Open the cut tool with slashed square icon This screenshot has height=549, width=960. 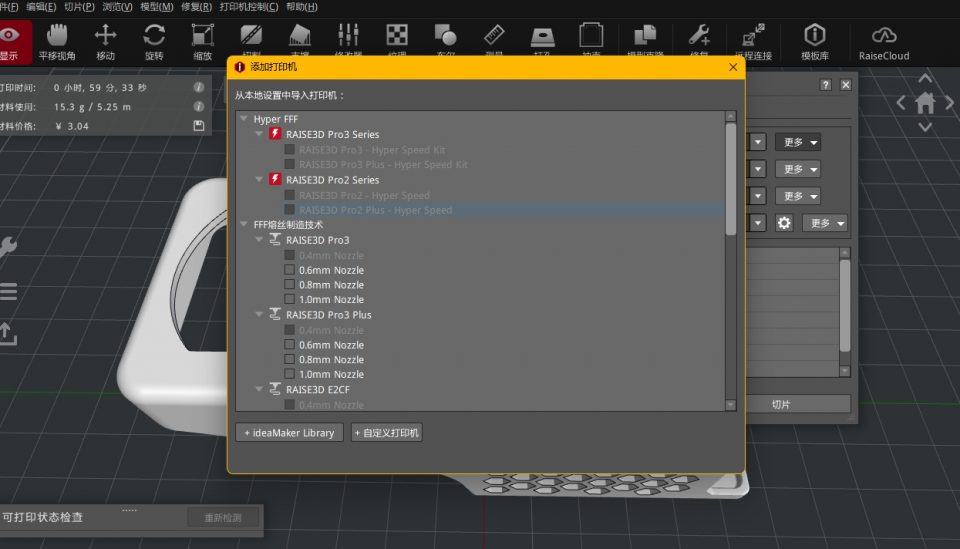251,35
